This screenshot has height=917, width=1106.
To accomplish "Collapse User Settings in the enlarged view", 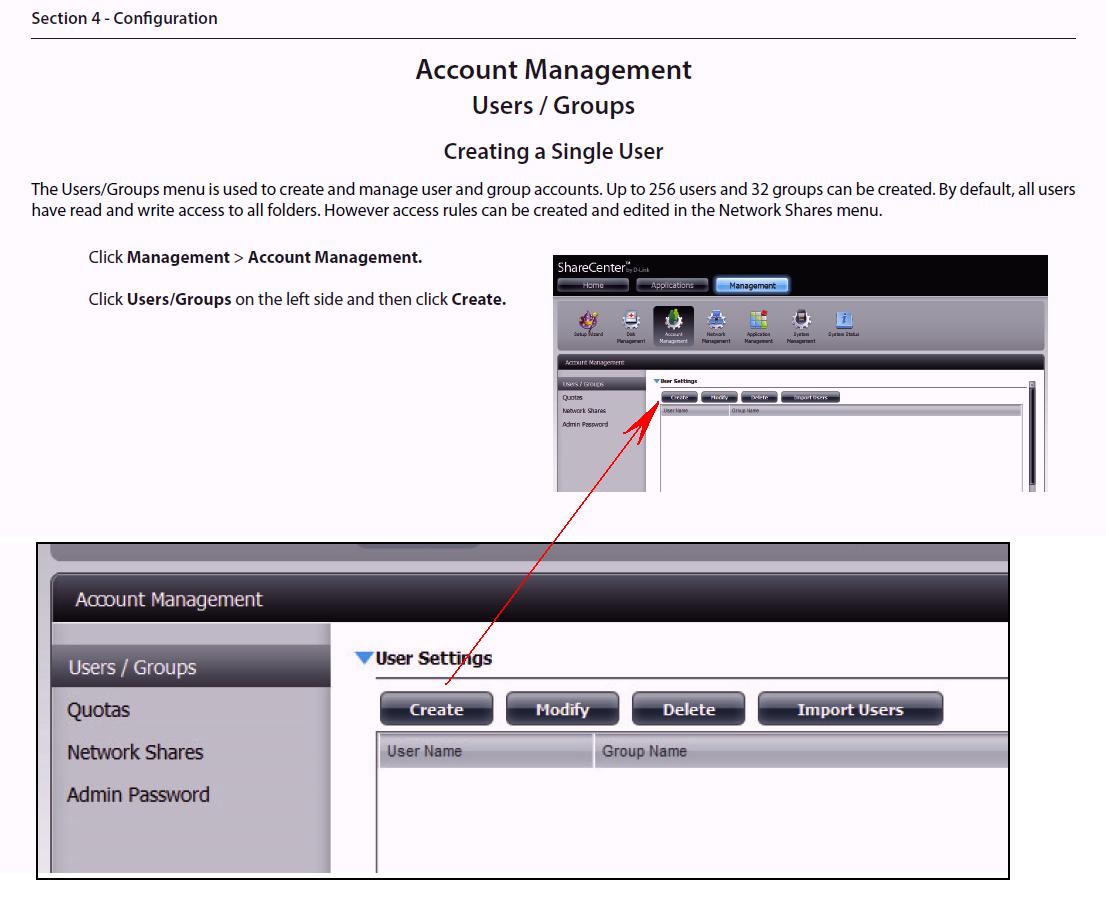I will (364, 658).
